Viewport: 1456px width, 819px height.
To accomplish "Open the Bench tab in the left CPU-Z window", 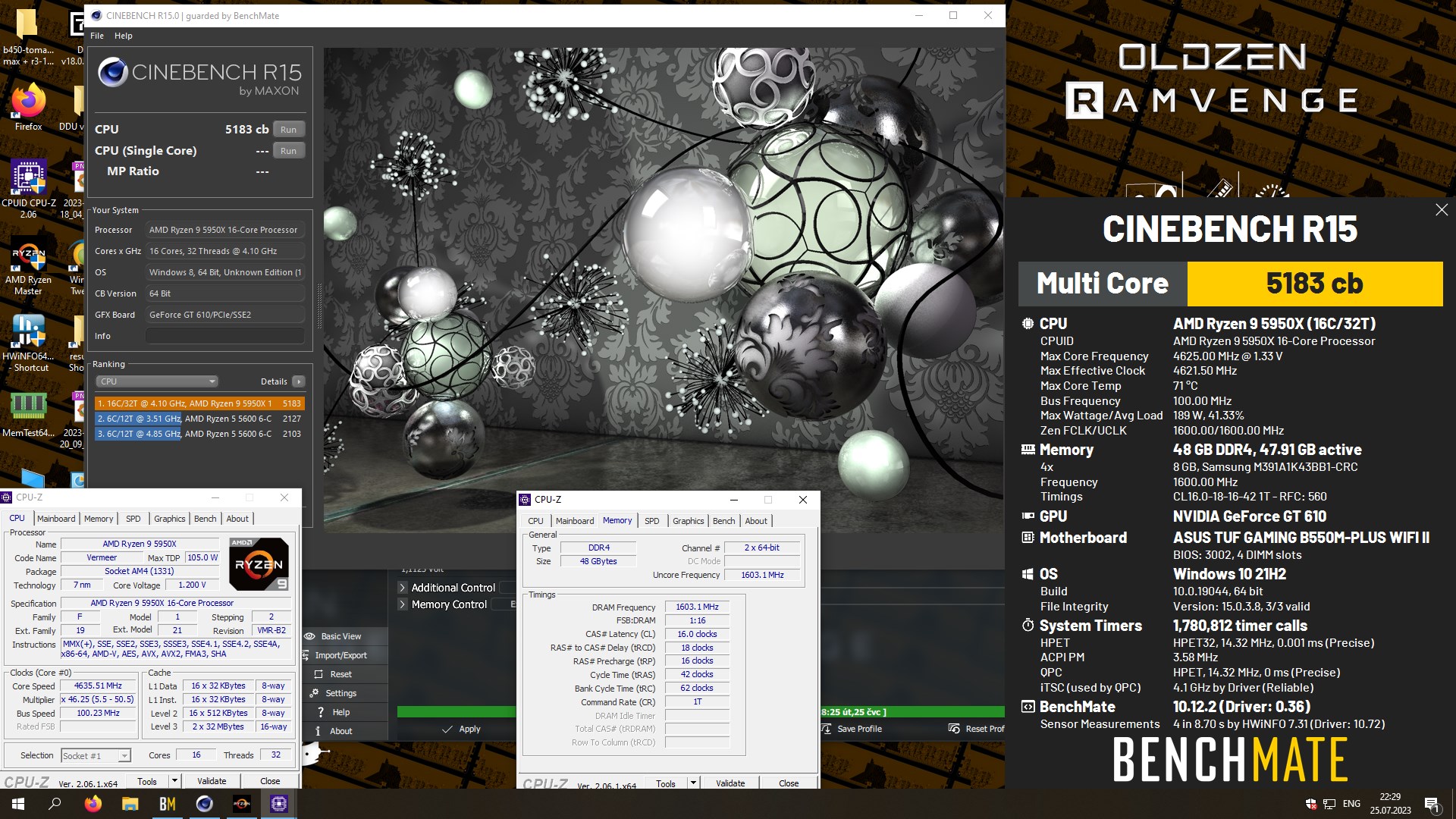I will pos(206,519).
